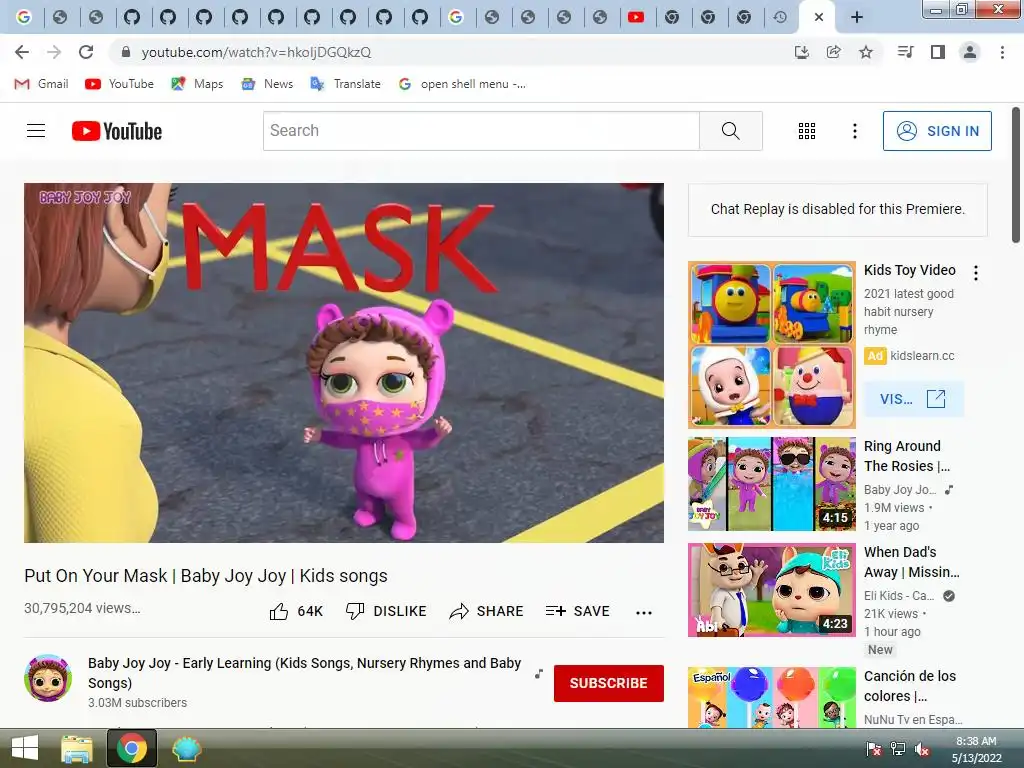Image resolution: width=1024 pixels, height=768 pixels.
Task: Open YouTube settings three-dot menu
Action: pyautogui.click(x=854, y=131)
